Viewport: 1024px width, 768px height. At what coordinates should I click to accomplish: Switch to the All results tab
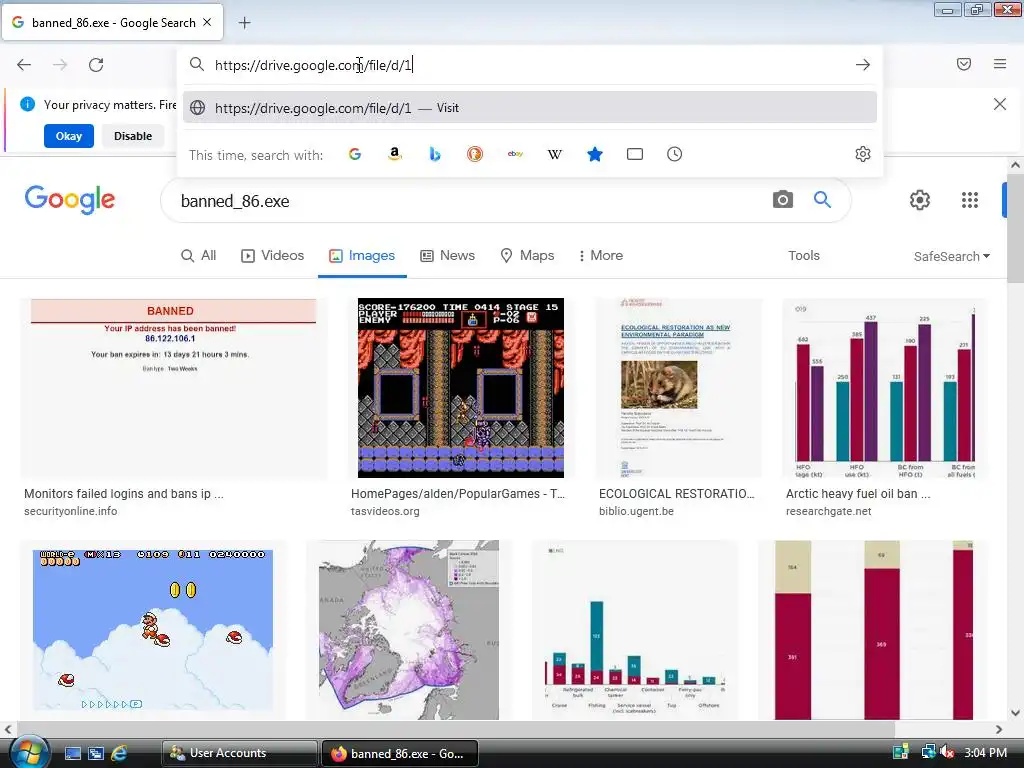(199, 255)
